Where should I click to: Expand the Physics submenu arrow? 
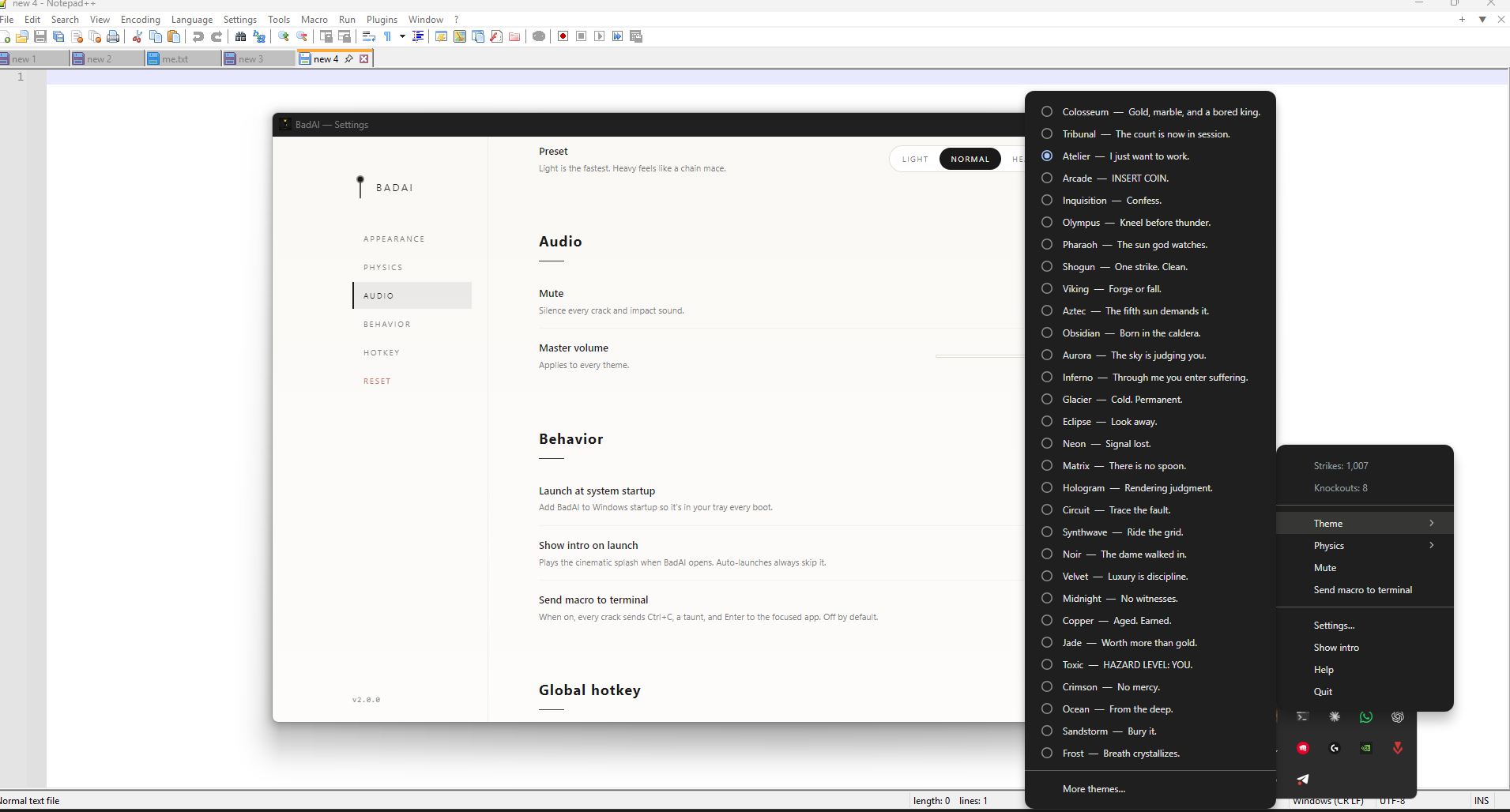tap(1431, 545)
